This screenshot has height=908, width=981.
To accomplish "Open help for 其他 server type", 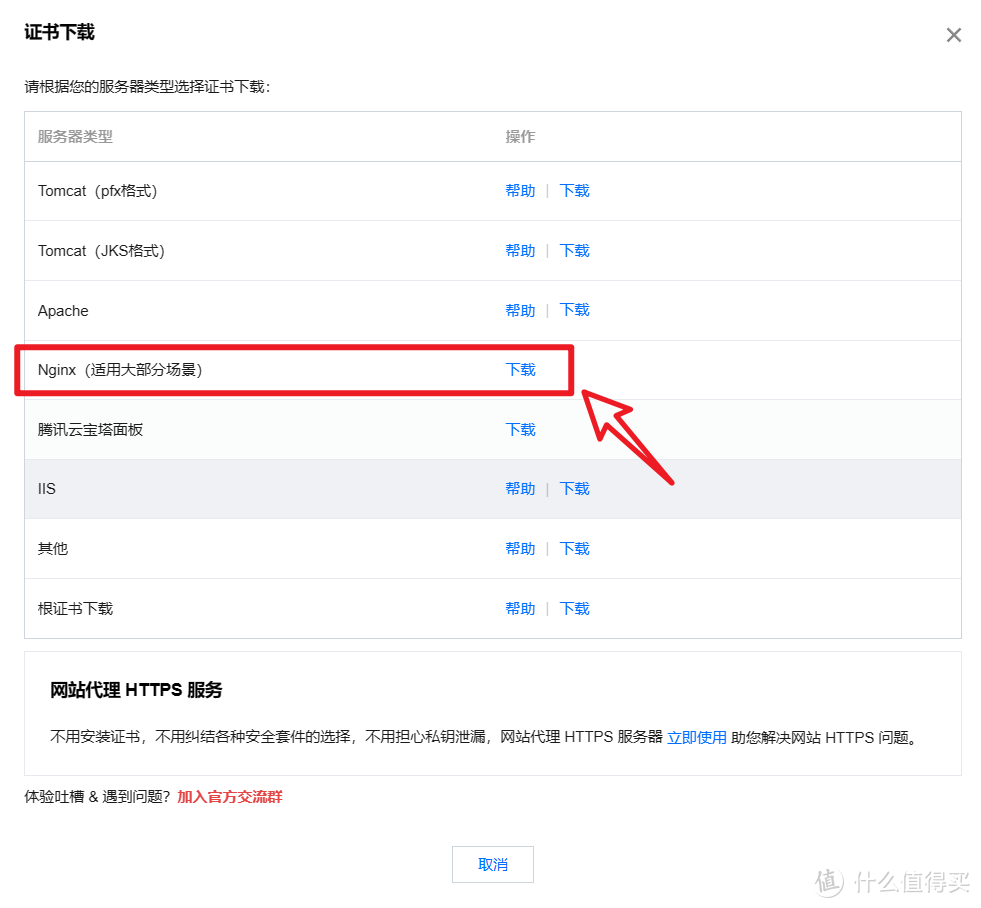I will 520,549.
